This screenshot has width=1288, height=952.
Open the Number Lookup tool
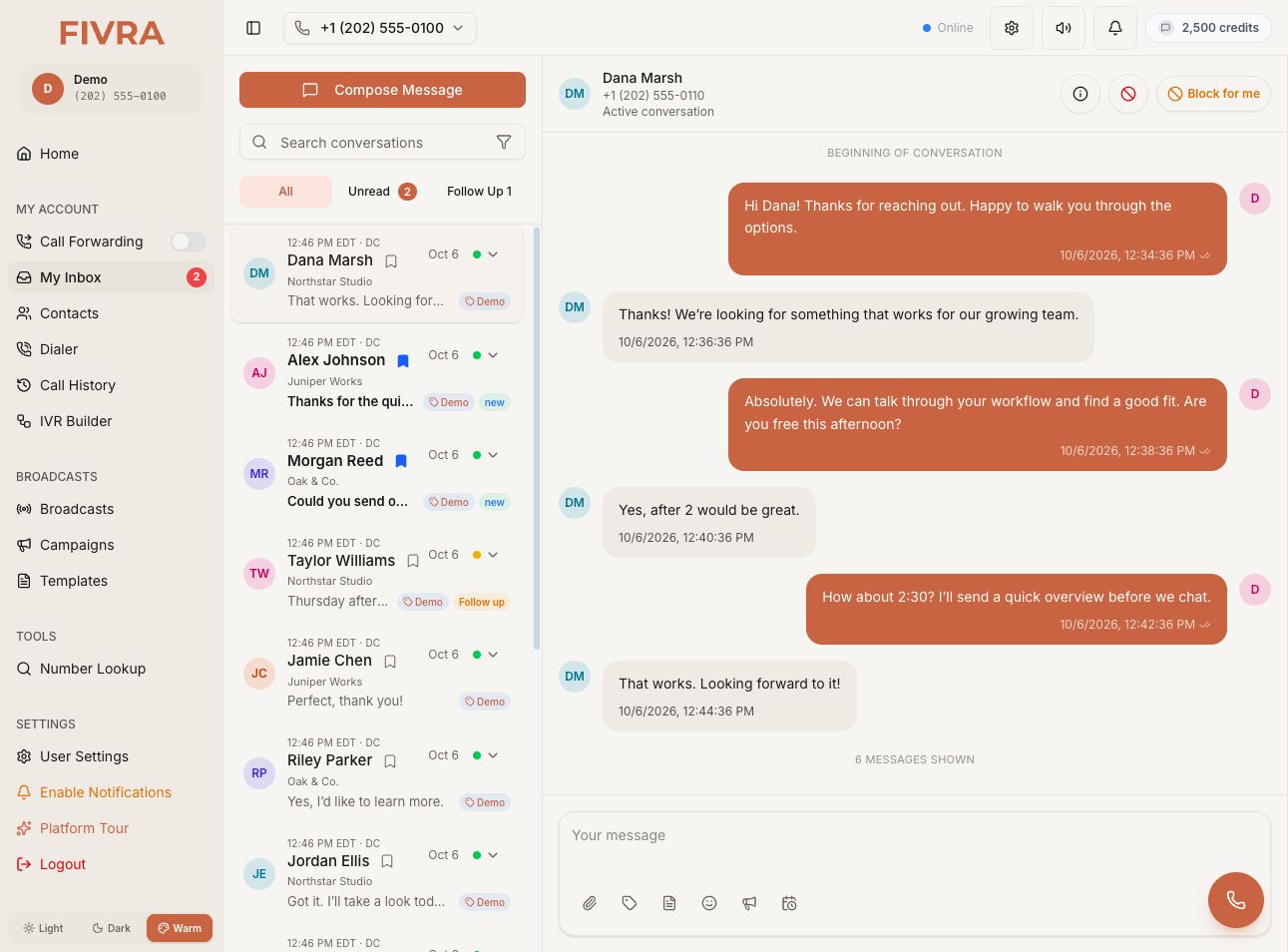click(112, 669)
